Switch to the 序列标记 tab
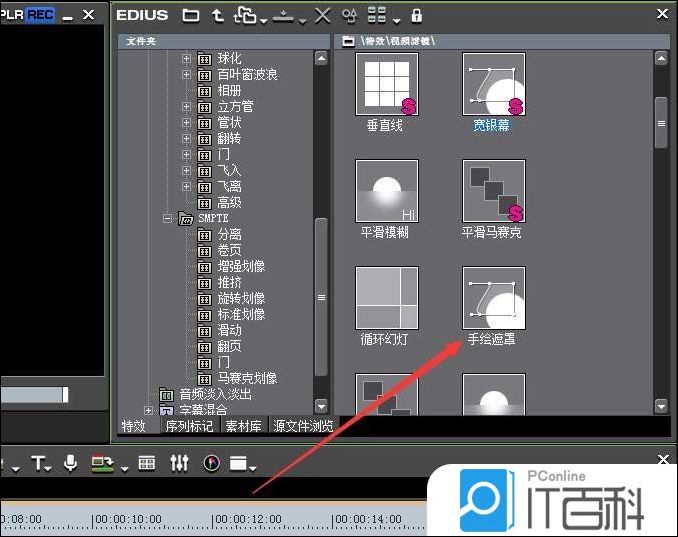Viewport: 678px width, 537px height. 190,426
